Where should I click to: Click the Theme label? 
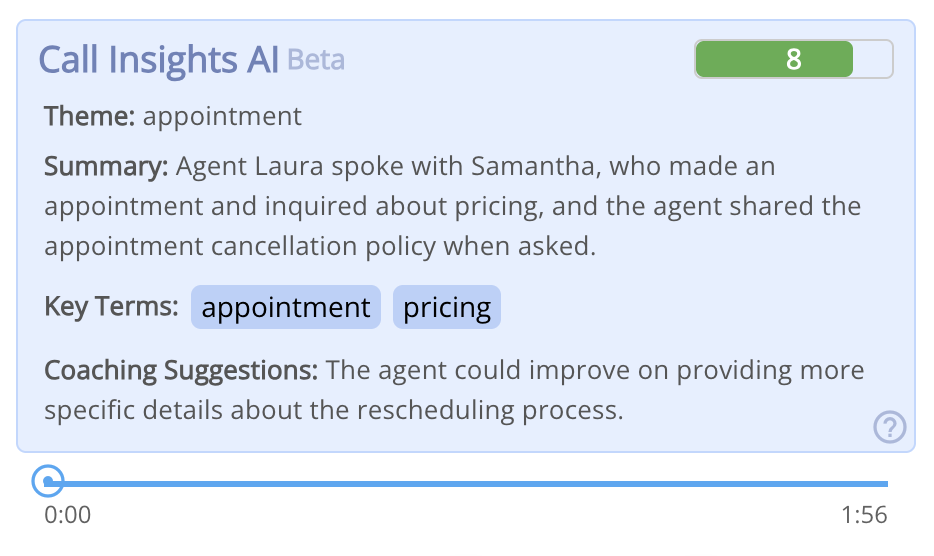coord(90,116)
